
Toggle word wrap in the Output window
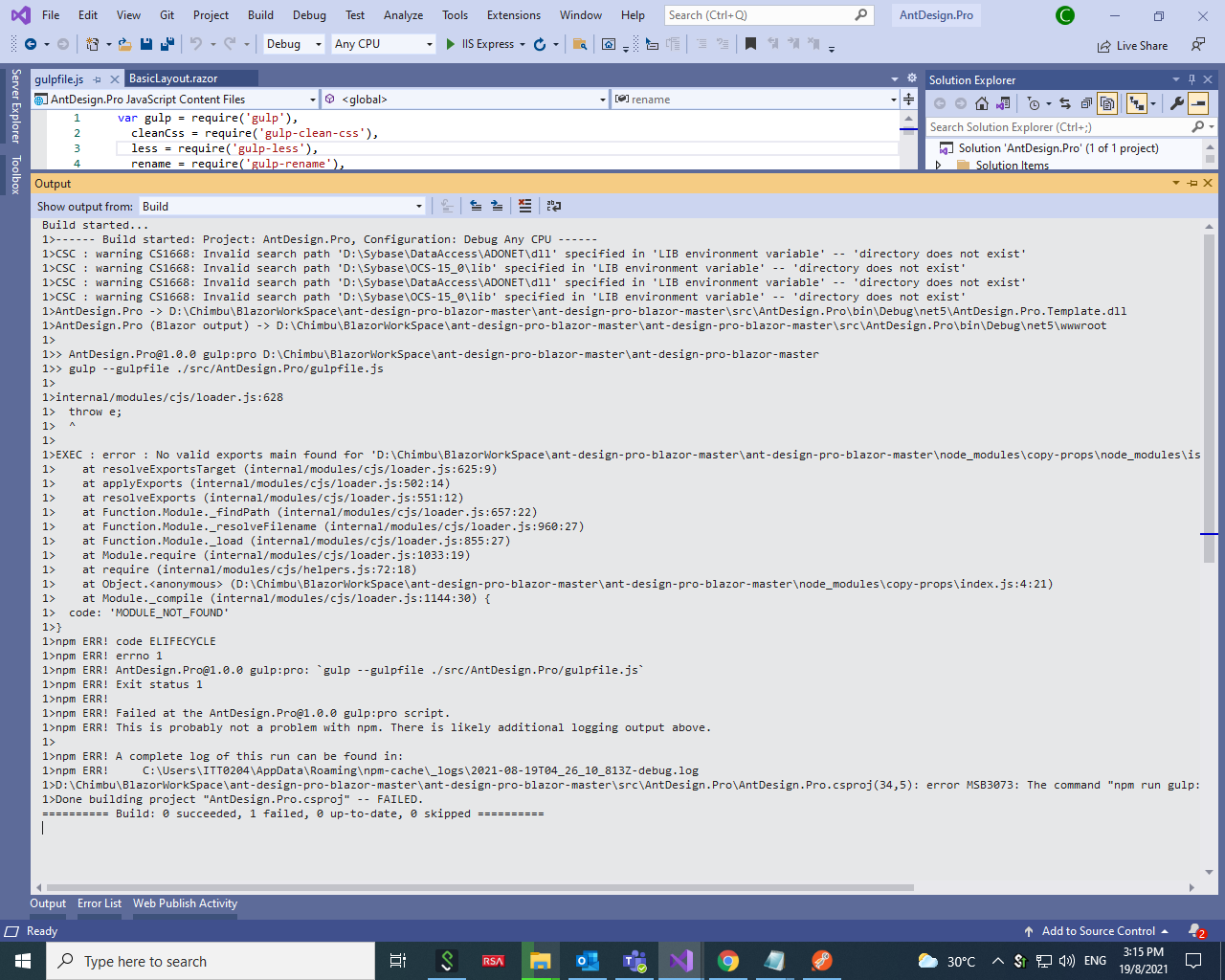(x=552, y=205)
